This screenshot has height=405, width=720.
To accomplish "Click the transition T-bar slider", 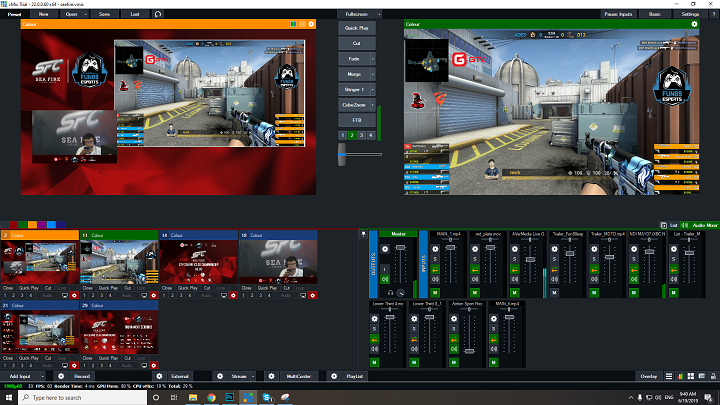I will pyautogui.click(x=342, y=154).
